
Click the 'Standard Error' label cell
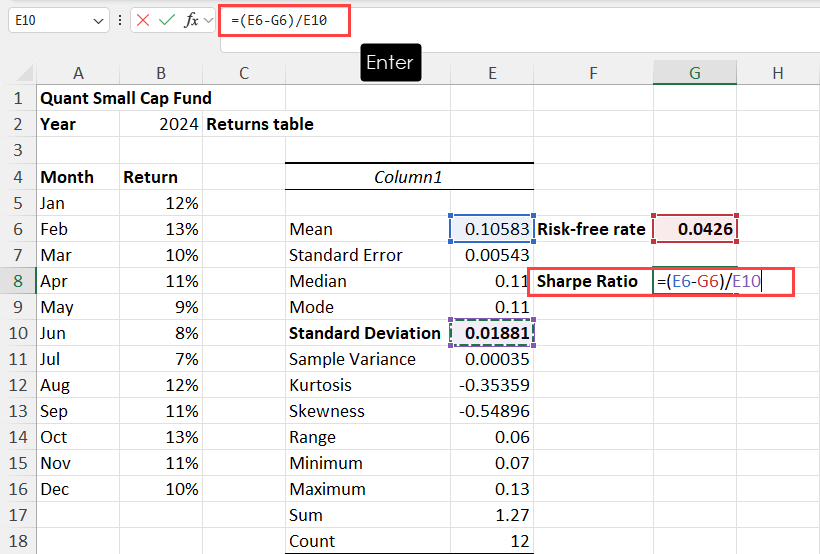pos(368,255)
